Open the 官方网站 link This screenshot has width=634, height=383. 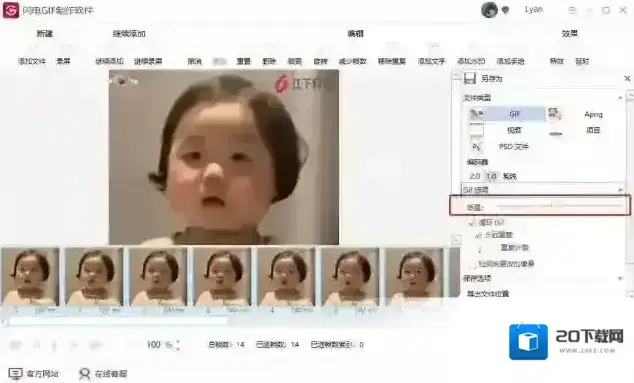(x=34, y=373)
